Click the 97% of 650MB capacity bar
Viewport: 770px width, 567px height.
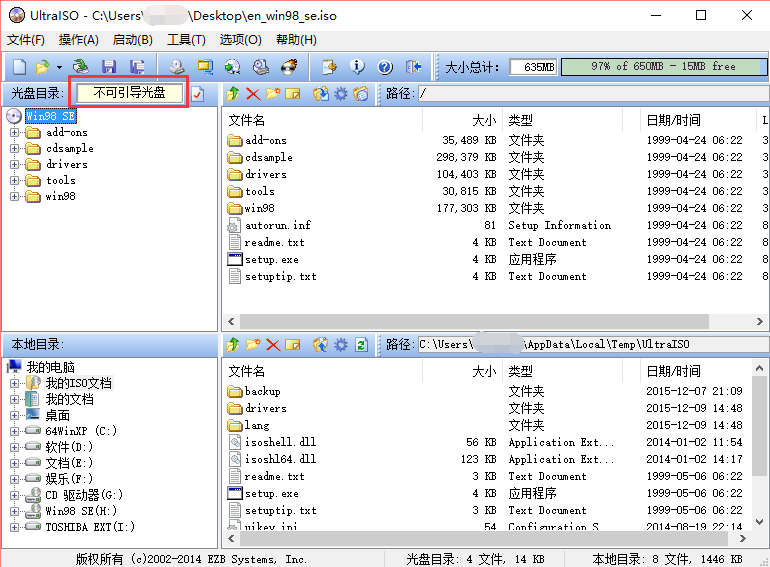(663, 66)
